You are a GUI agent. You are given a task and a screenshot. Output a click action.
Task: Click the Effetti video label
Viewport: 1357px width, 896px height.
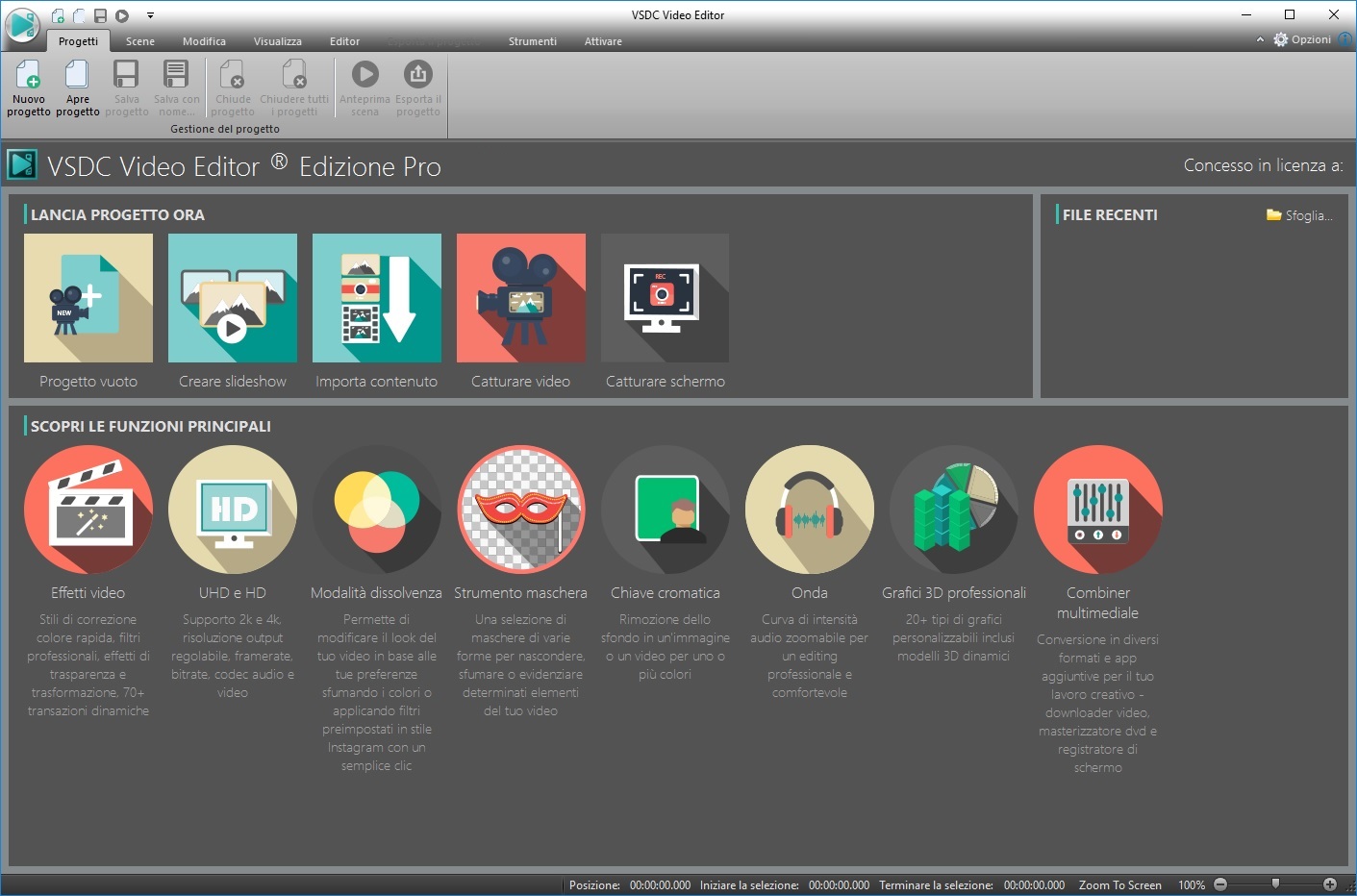88,593
